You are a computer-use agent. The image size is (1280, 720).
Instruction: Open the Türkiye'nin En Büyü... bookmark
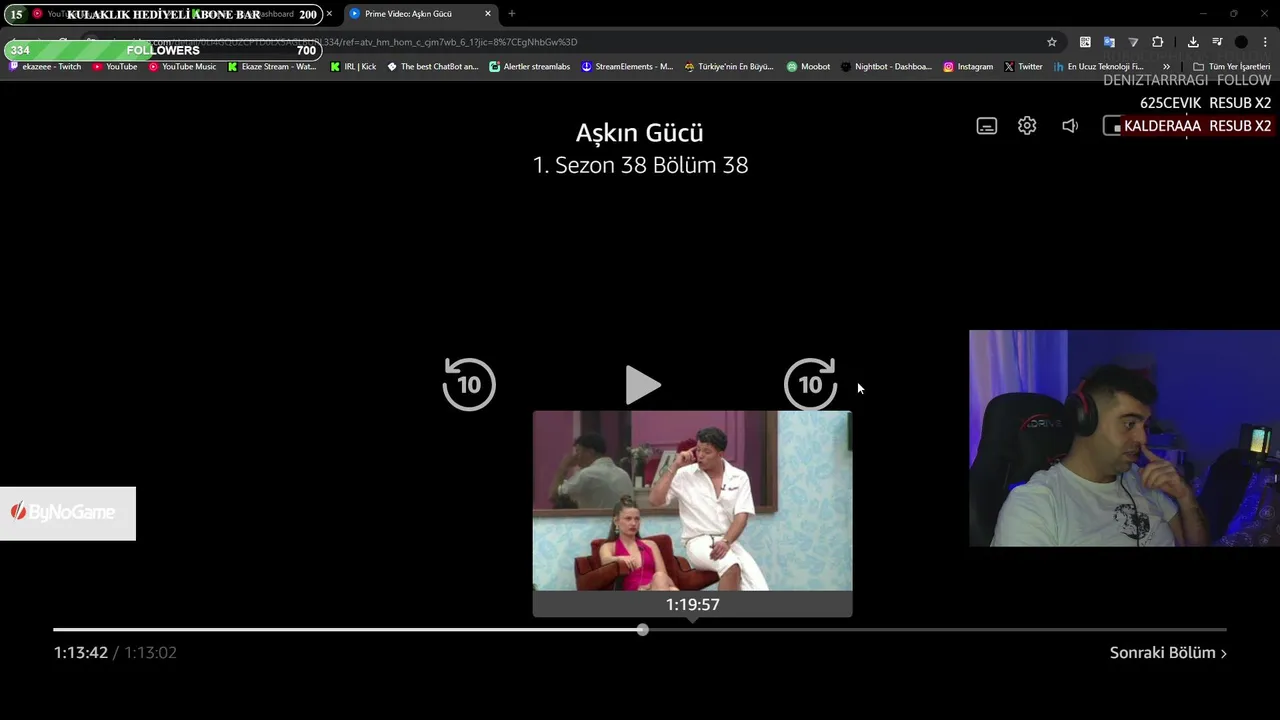(729, 67)
